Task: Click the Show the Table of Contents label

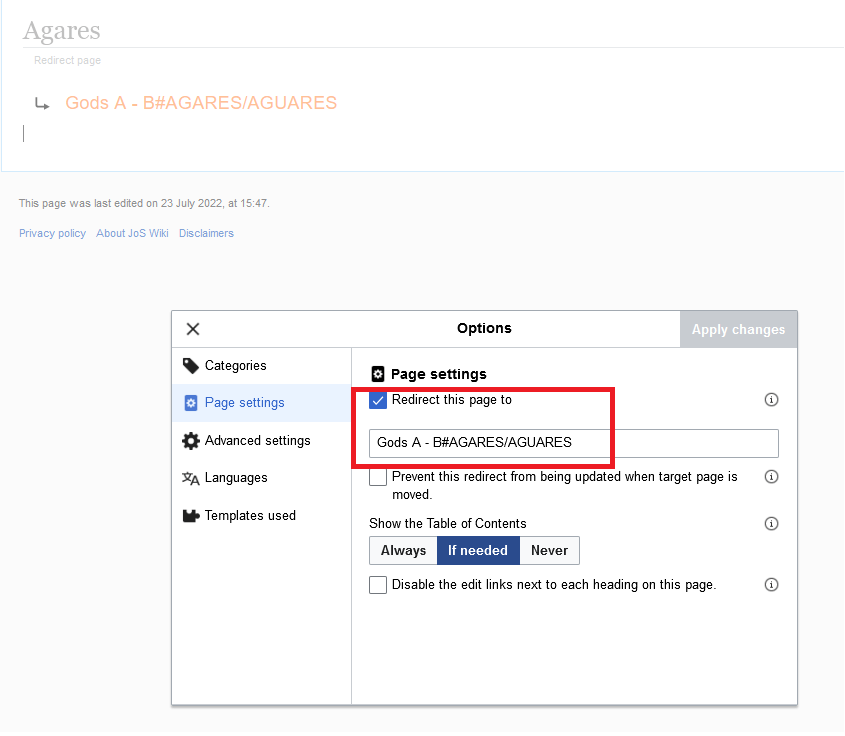Action: [x=447, y=524]
